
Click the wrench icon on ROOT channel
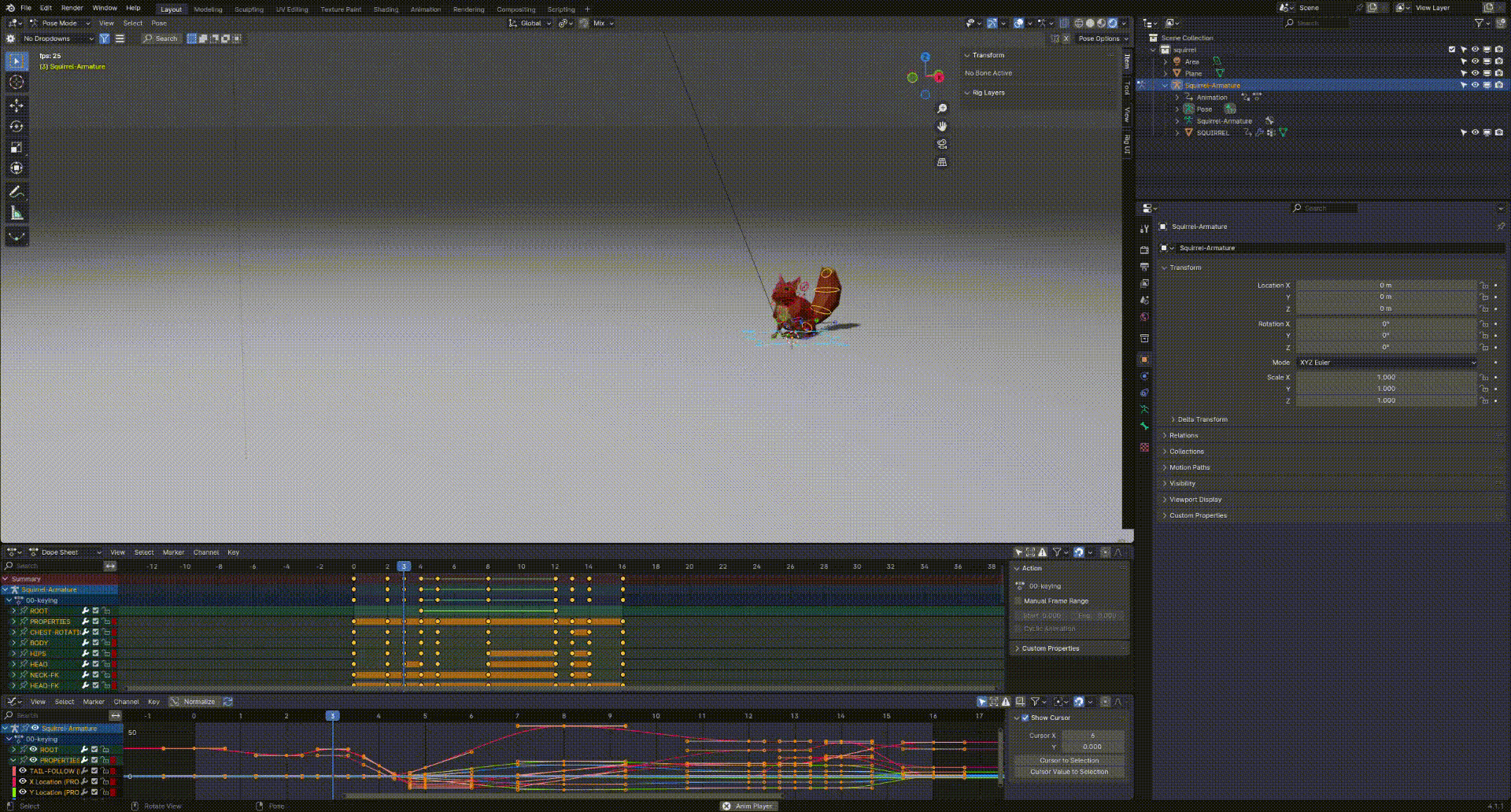(85, 611)
